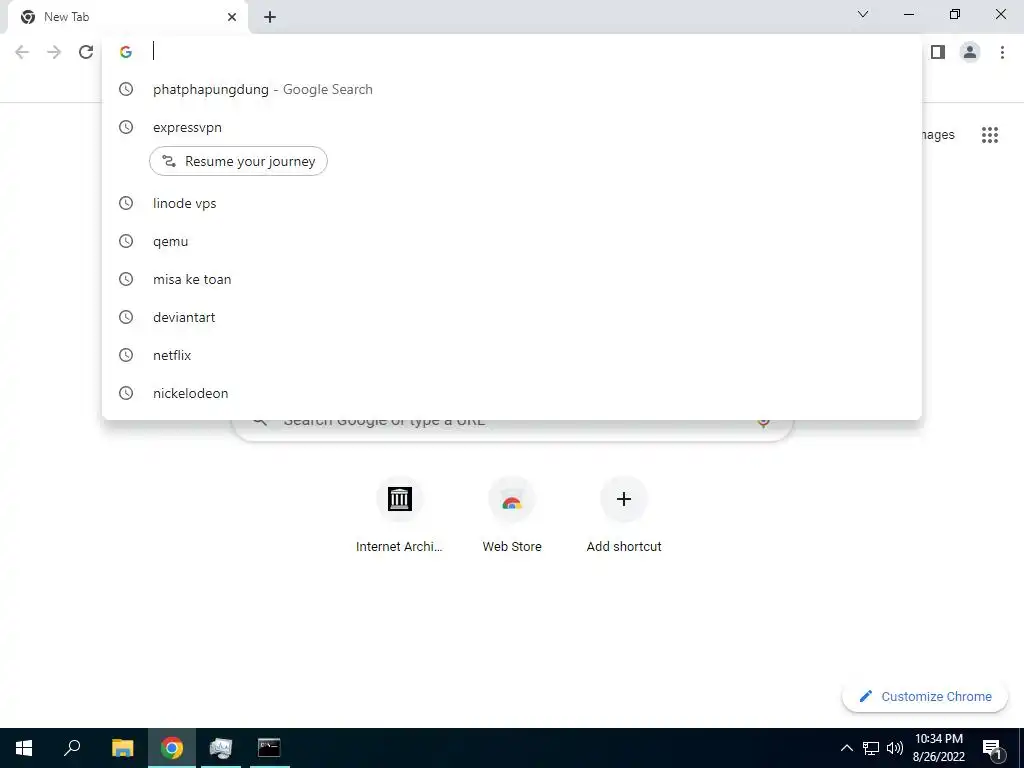Viewport: 1024px width, 768px height.
Task: Select the linode vps suggestion
Action: tap(512, 203)
